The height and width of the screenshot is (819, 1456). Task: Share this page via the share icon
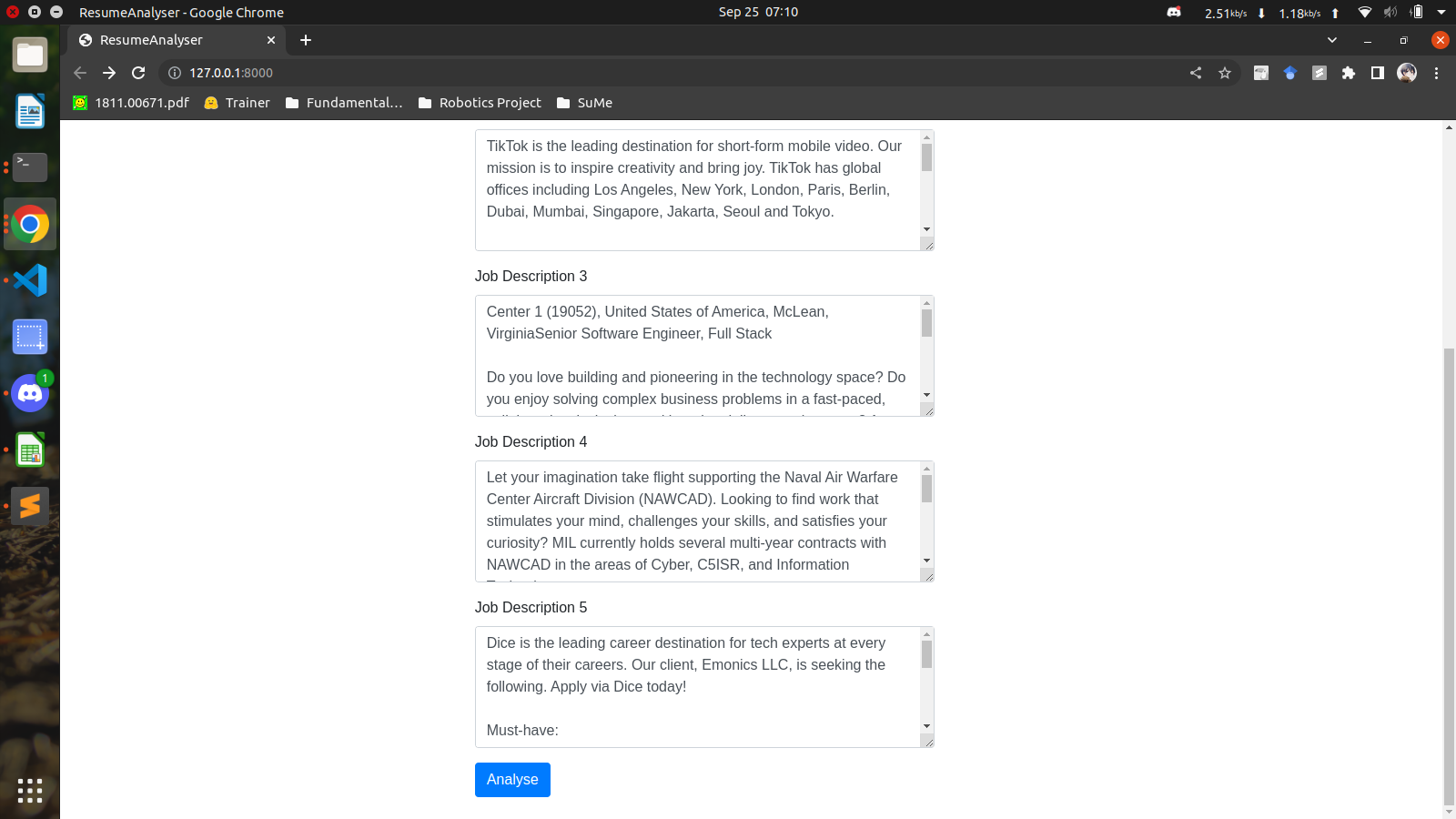click(x=1196, y=73)
